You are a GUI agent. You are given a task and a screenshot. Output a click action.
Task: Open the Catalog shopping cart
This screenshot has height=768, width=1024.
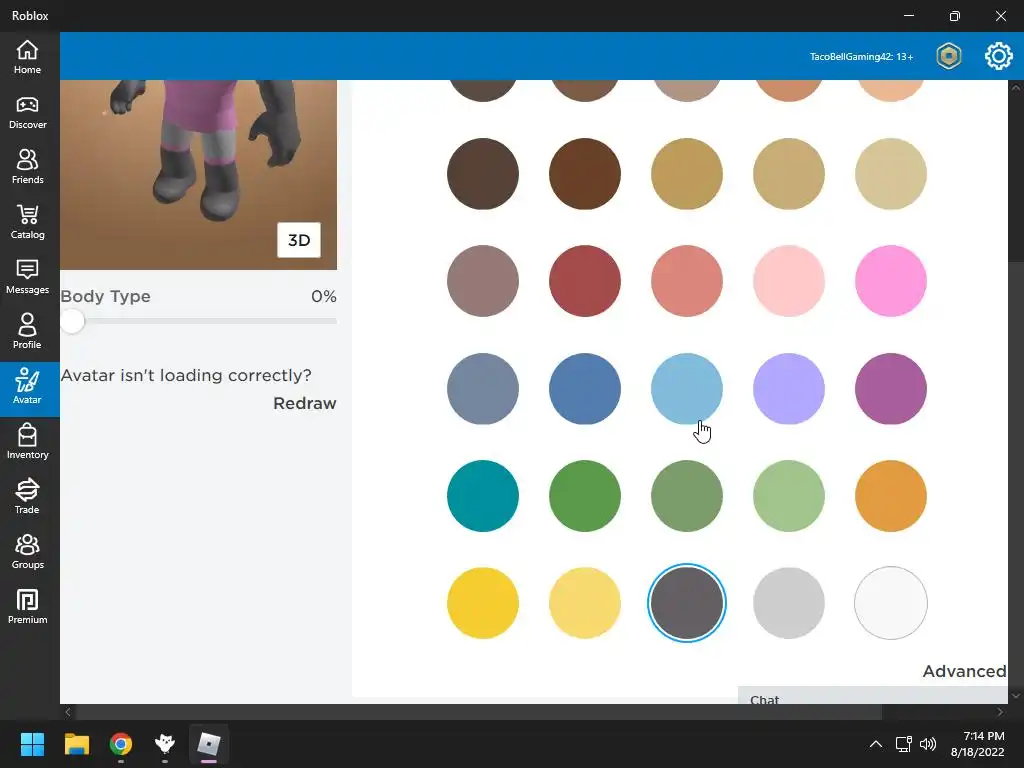[x=27, y=222]
